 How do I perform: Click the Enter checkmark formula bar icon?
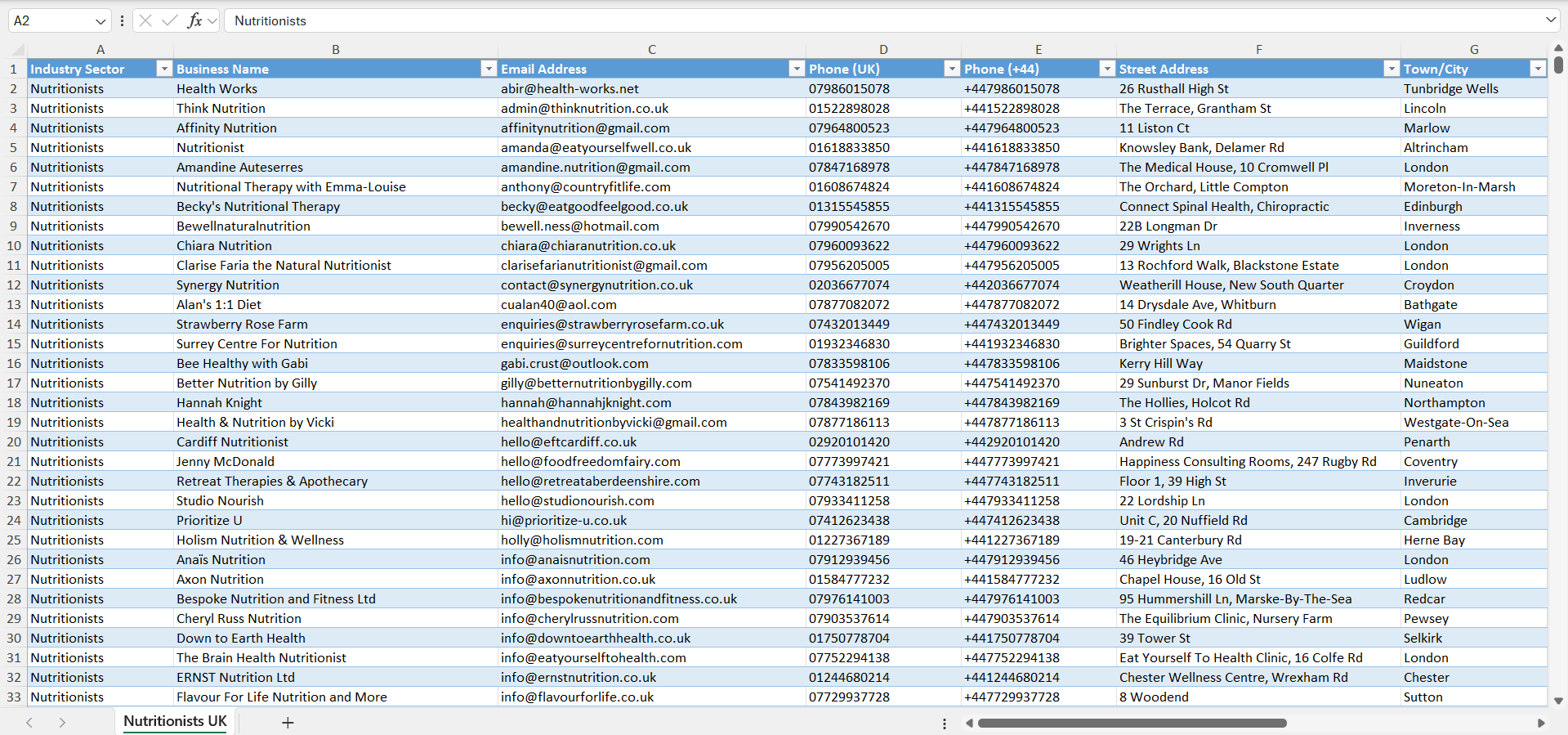[x=170, y=20]
